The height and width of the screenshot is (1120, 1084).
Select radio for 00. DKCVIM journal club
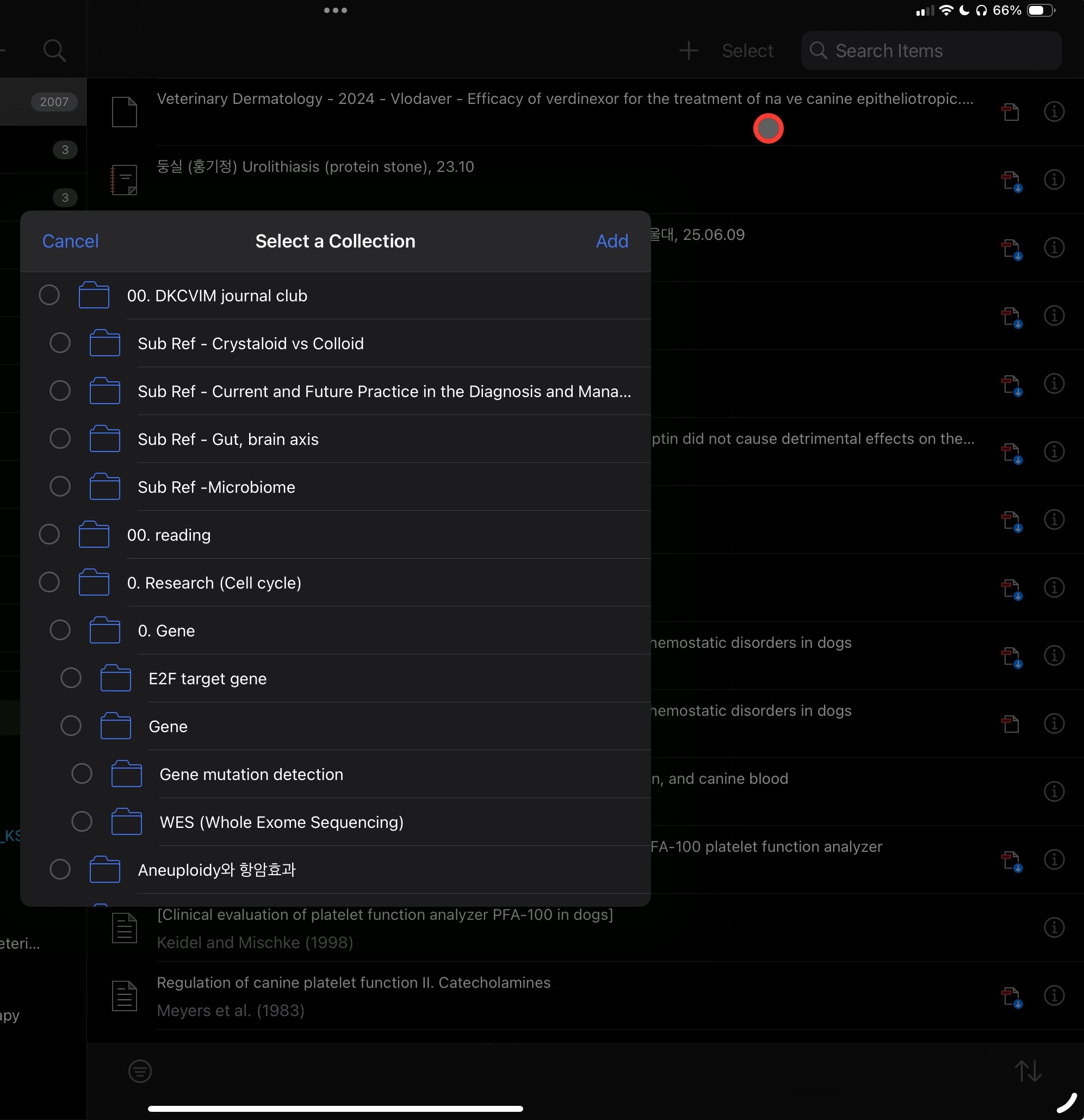pos(49,295)
